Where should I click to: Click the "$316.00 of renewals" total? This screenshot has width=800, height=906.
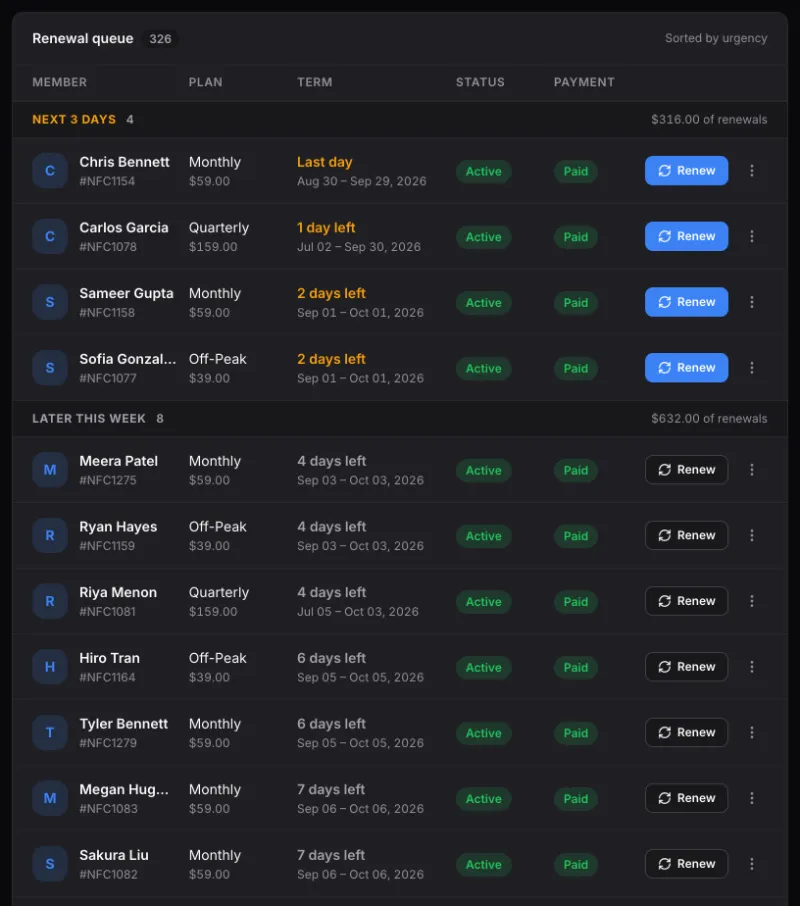[709, 120]
